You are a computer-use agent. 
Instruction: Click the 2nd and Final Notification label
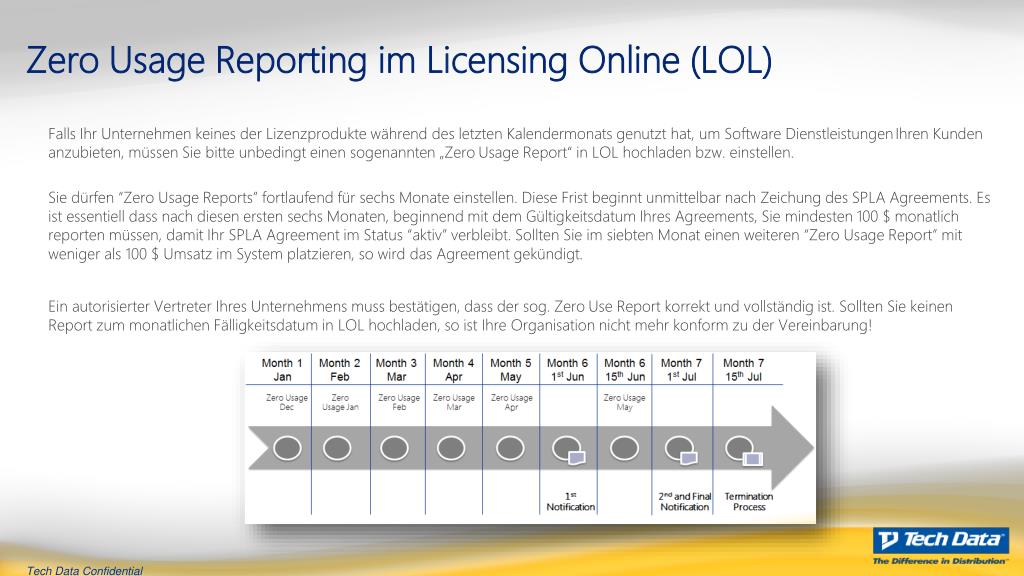pyautogui.click(x=684, y=502)
